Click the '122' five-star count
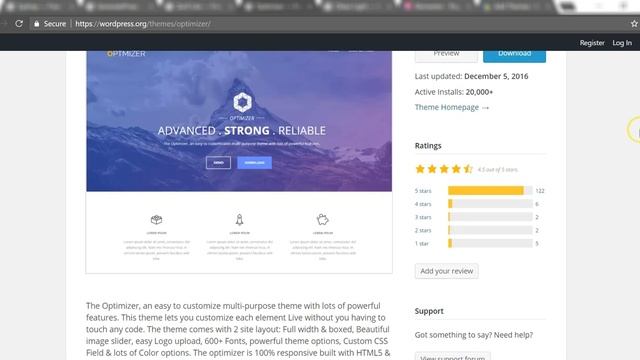This screenshot has width=640, height=360. point(540,191)
